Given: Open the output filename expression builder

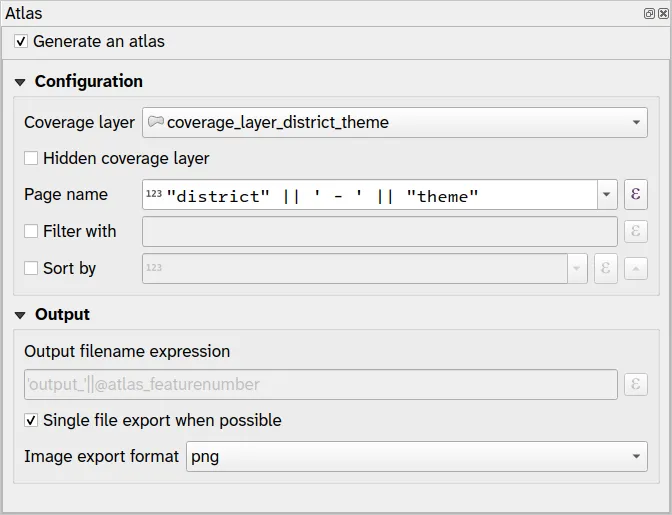Looking at the screenshot, I should tap(636, 384).
